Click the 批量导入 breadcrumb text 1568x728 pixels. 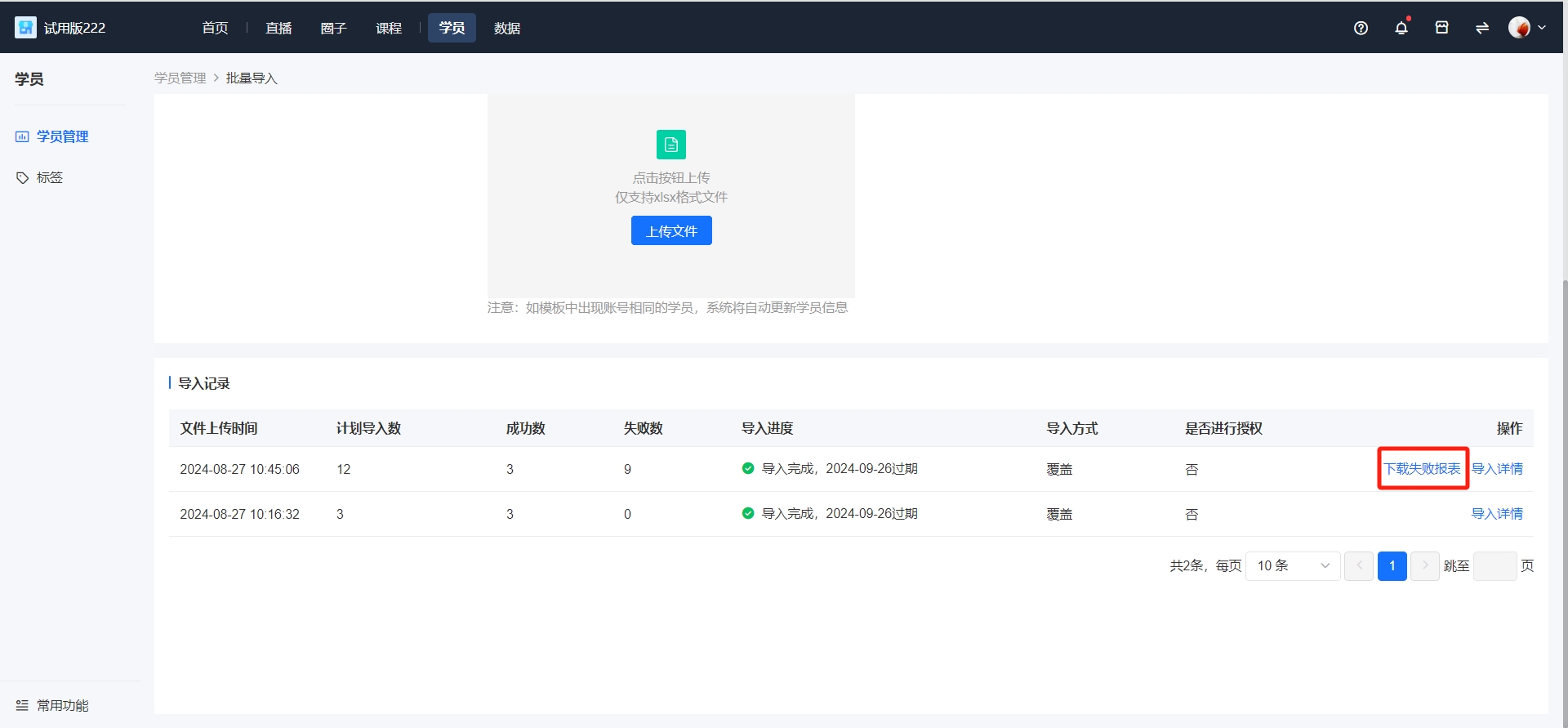[x=252, y=78]
